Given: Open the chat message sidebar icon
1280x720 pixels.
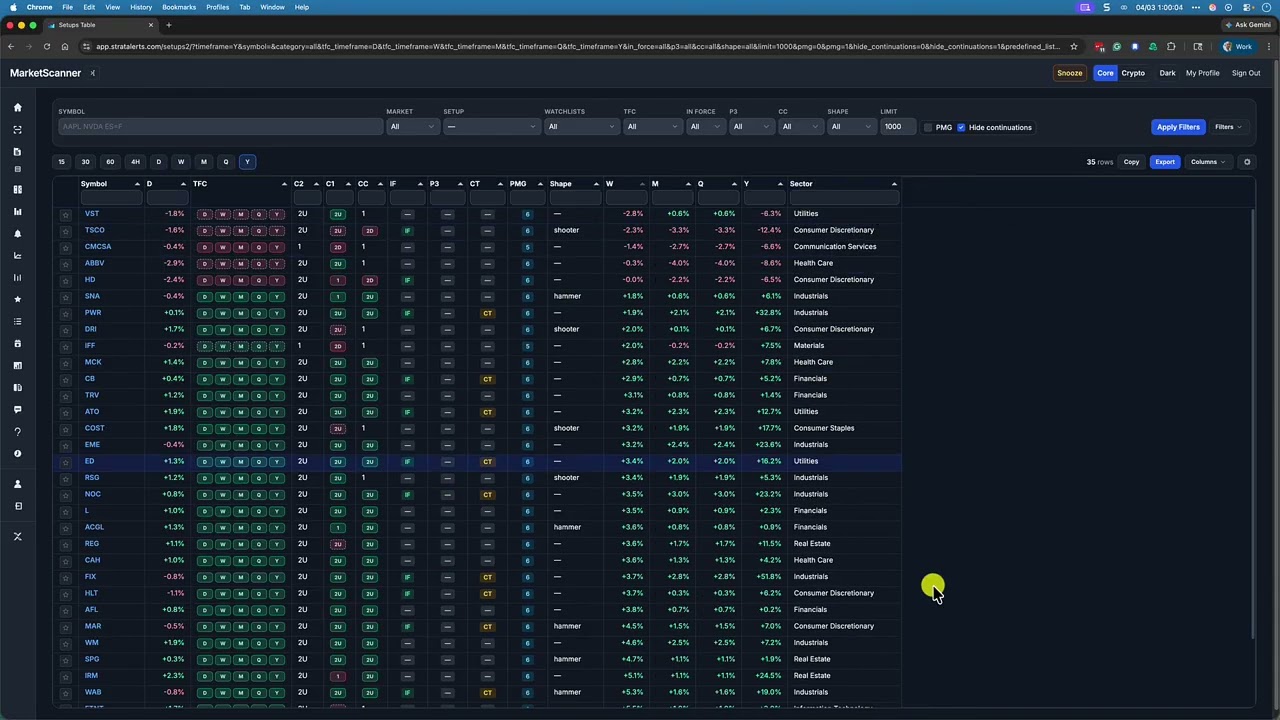Looking at the screenshot, I should click(17, 410).
